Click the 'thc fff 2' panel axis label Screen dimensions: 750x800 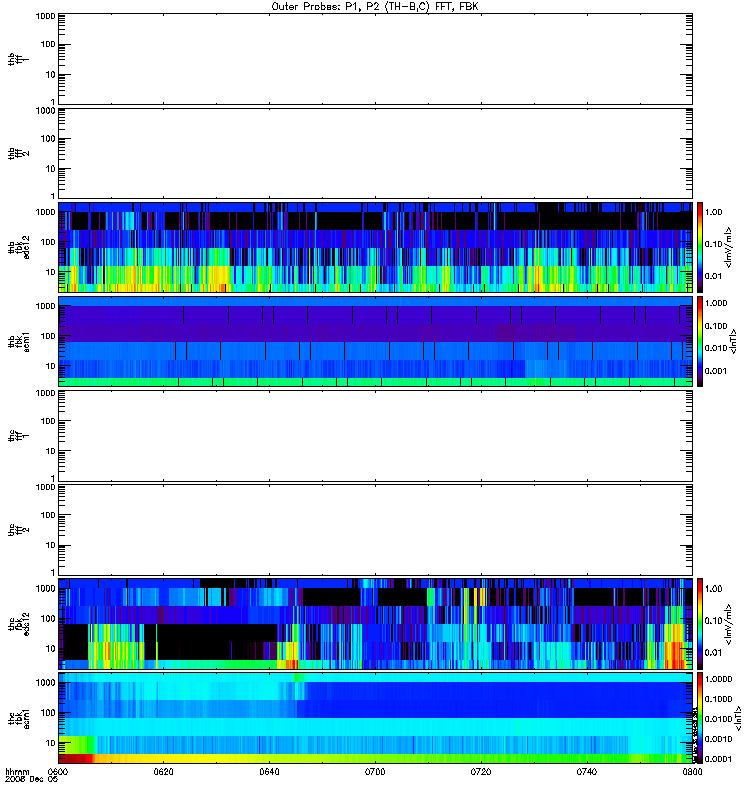click(x=18, y=530)
